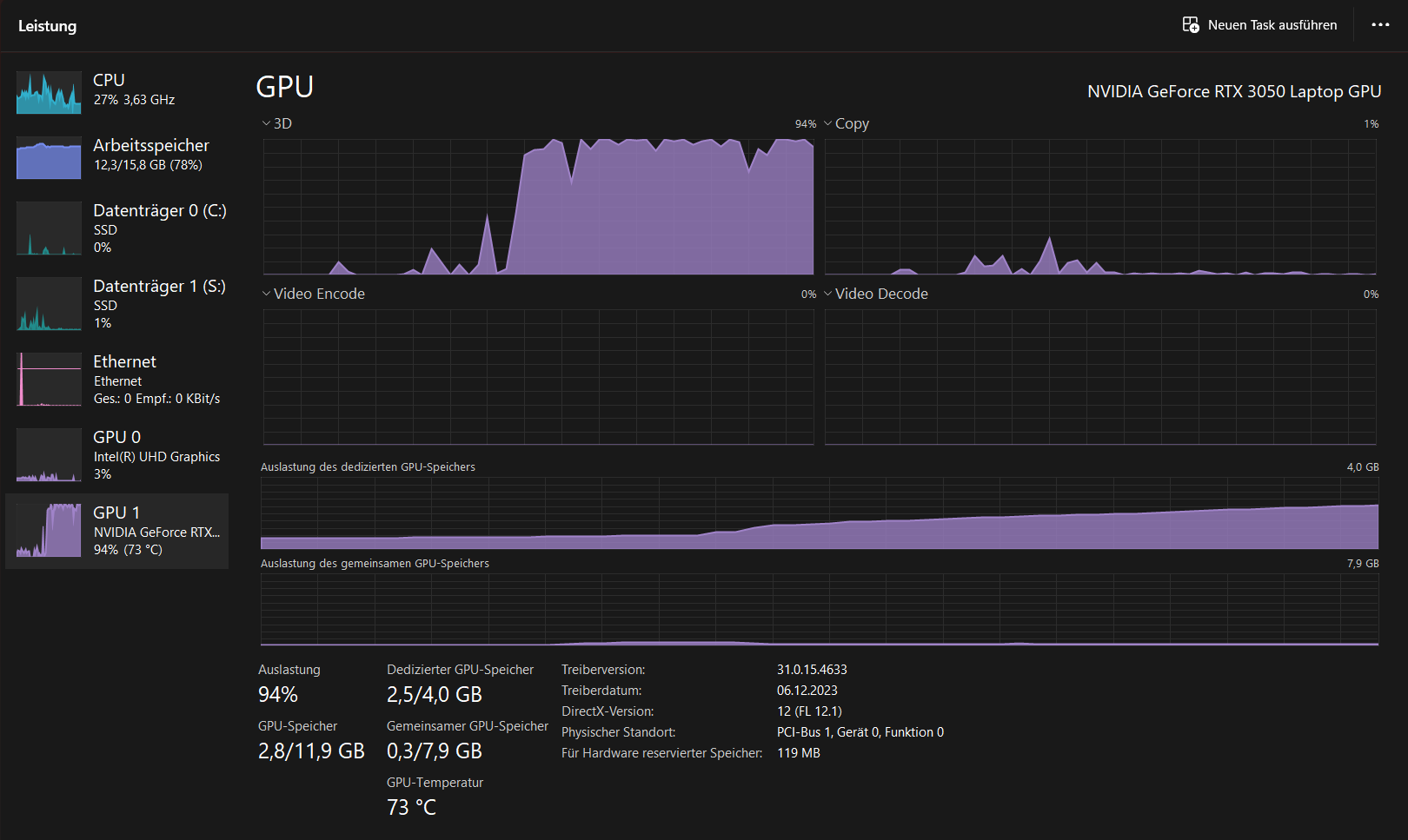Open the Video Decode graph dropdown
This screenshot has width=1408, height=840.
click(x=876, y=294)
